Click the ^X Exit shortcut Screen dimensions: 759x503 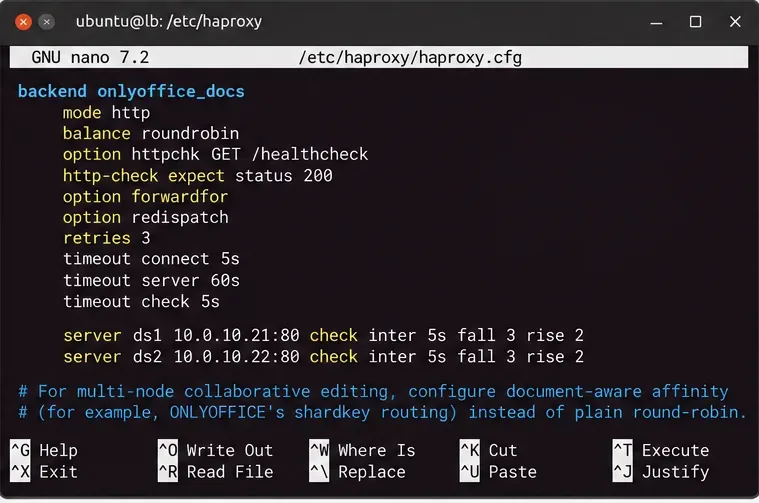tap(44, 472)
